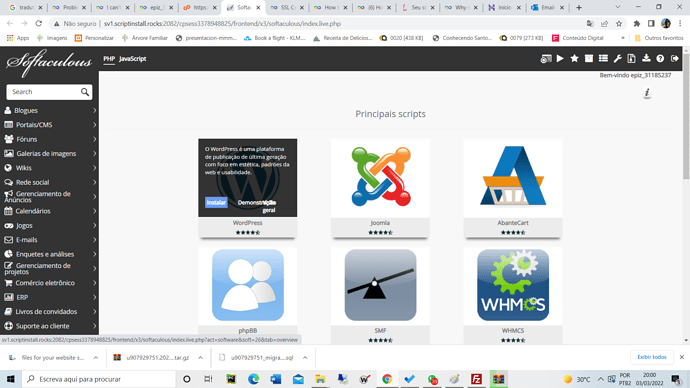Switch to the PHP scripts tab
690x388 pixels.
[109, 59]
